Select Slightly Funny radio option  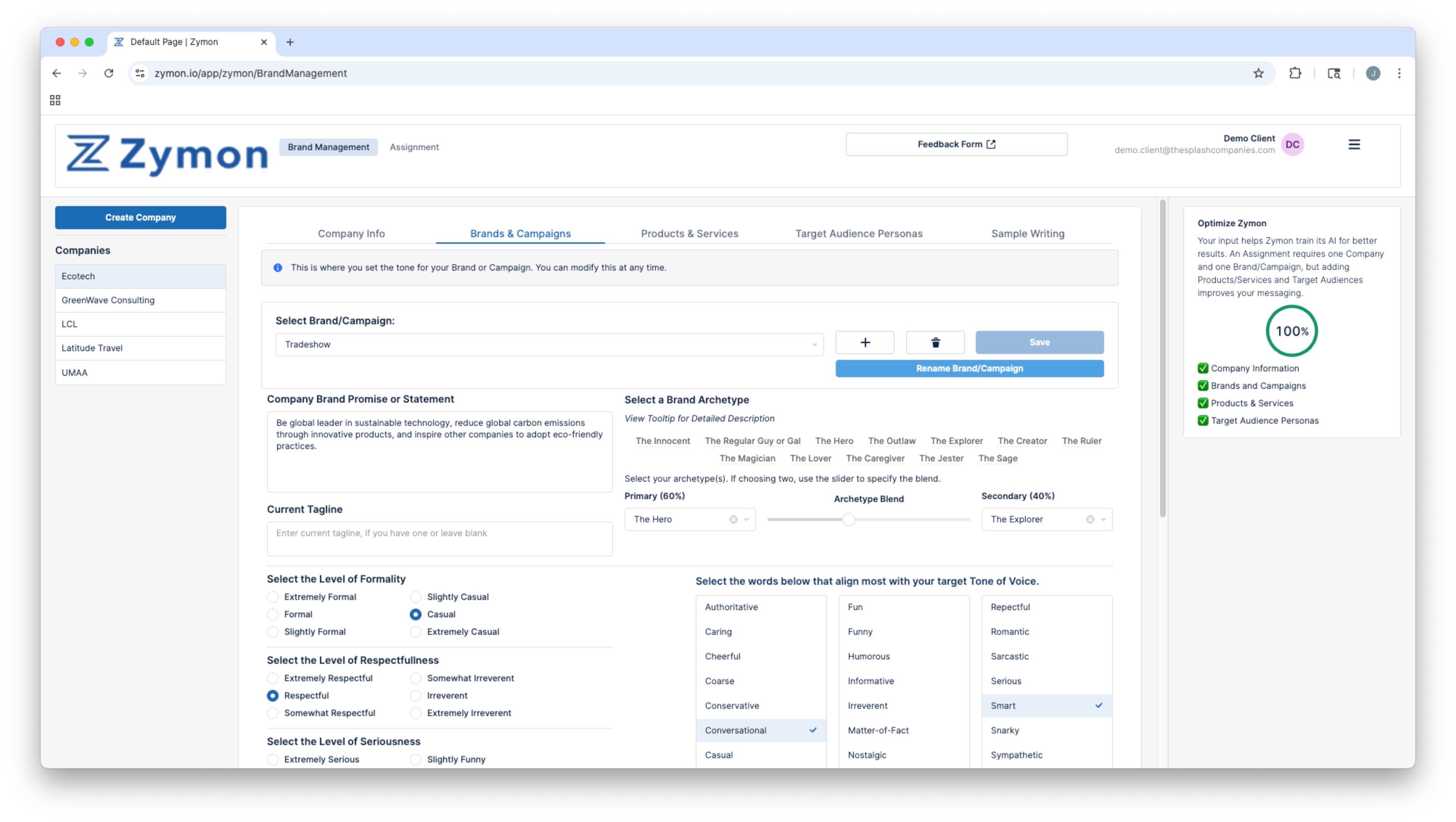[415, 759]
